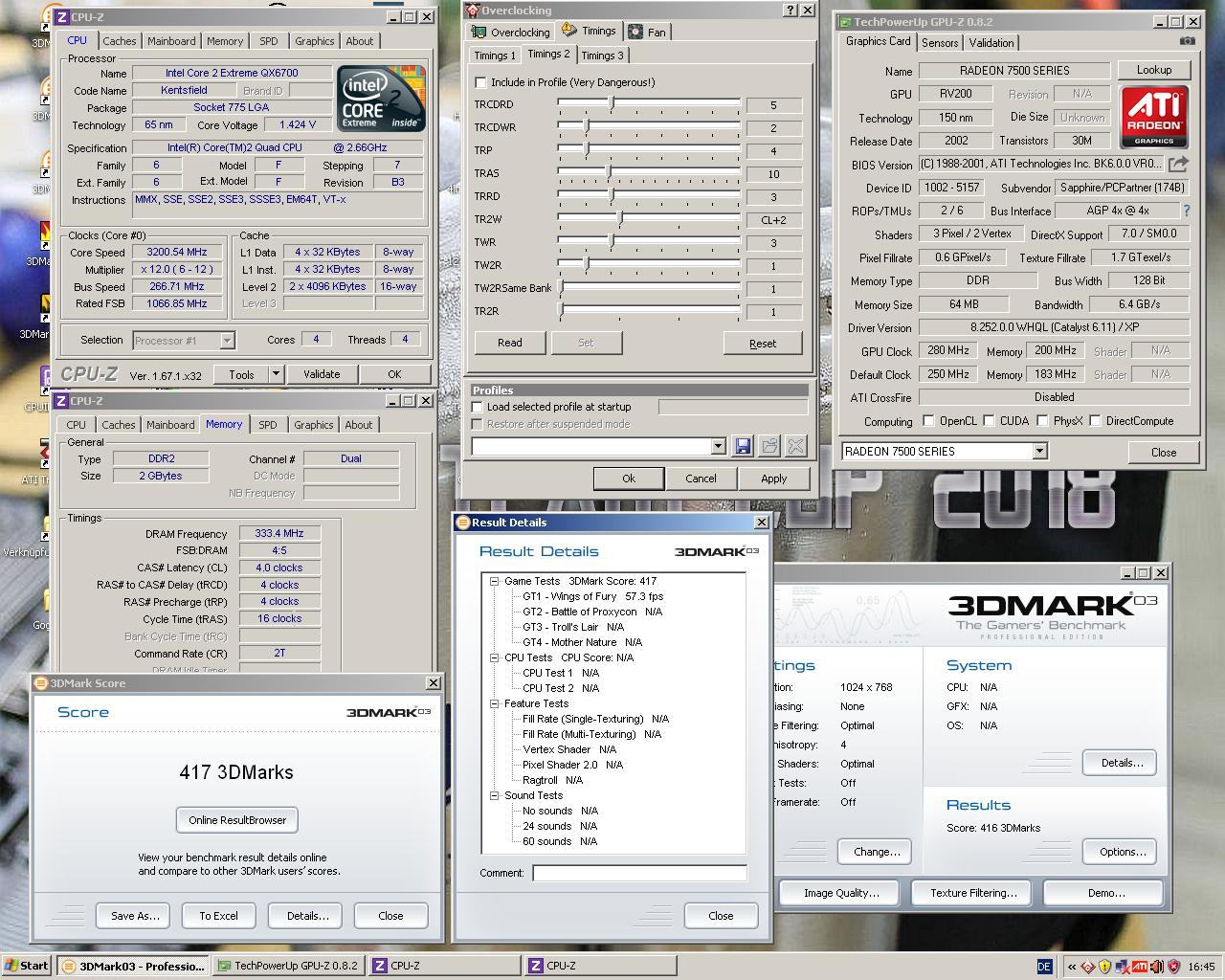
Task: Open the CPU-Z Tools dropdown arrow
Action: tap(276, 374)
